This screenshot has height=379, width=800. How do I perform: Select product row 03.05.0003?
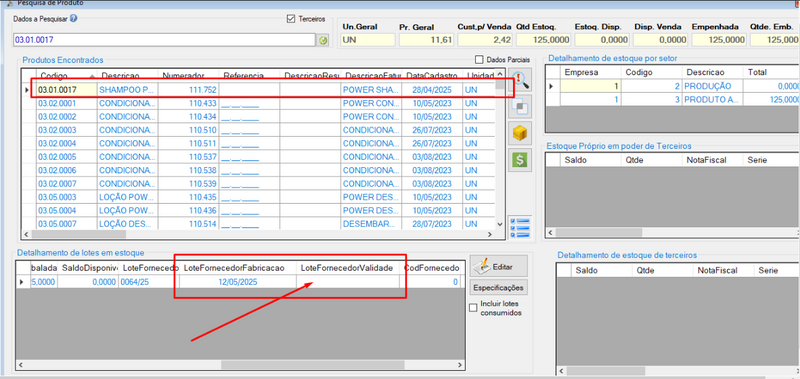[x=258, y=197]
